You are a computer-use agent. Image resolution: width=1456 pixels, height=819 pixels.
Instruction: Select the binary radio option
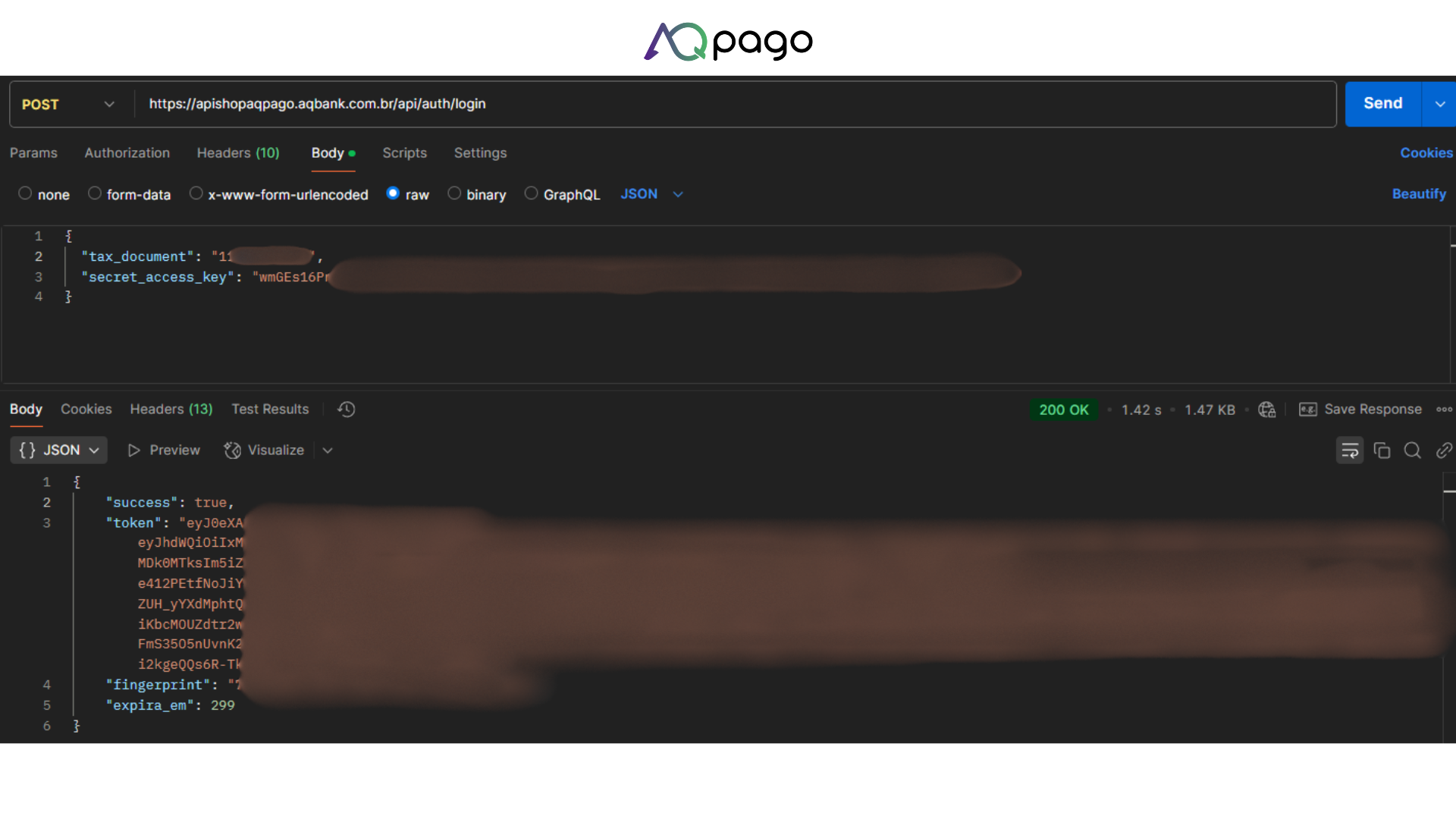454,193
